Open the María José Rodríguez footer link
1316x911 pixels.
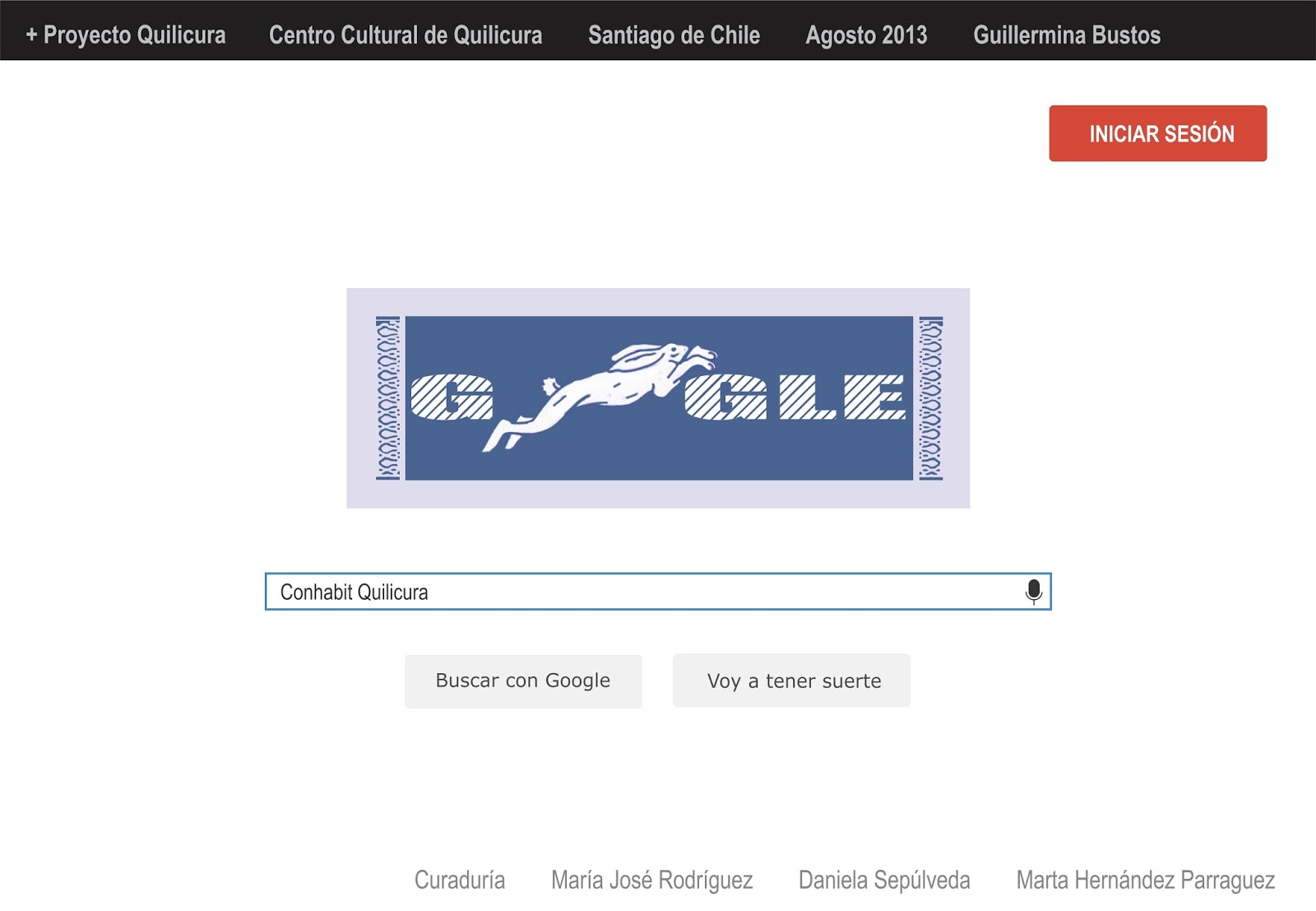[652, 880]
